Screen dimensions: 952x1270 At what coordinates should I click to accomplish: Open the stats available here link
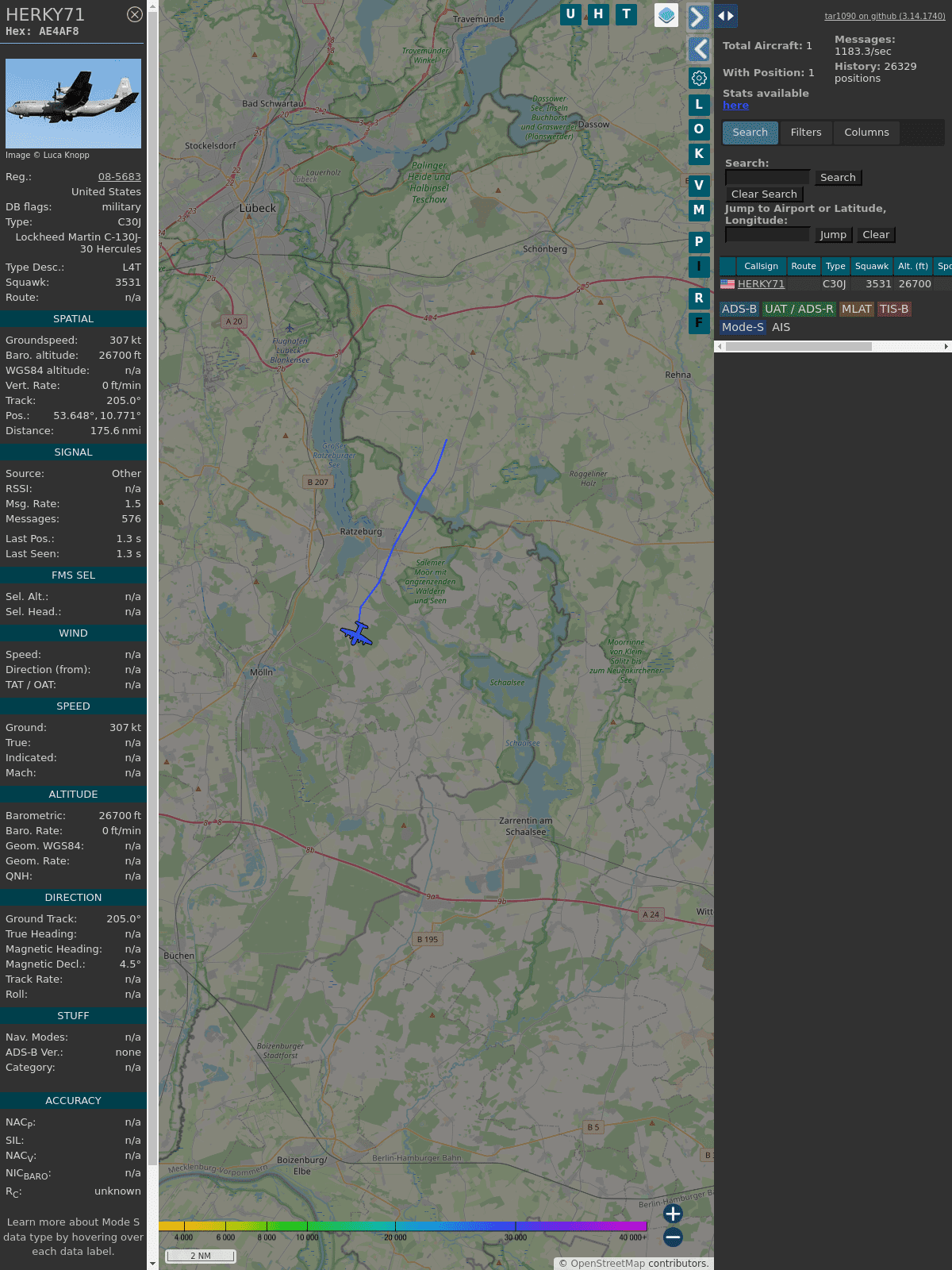click(x=735, y=106)
